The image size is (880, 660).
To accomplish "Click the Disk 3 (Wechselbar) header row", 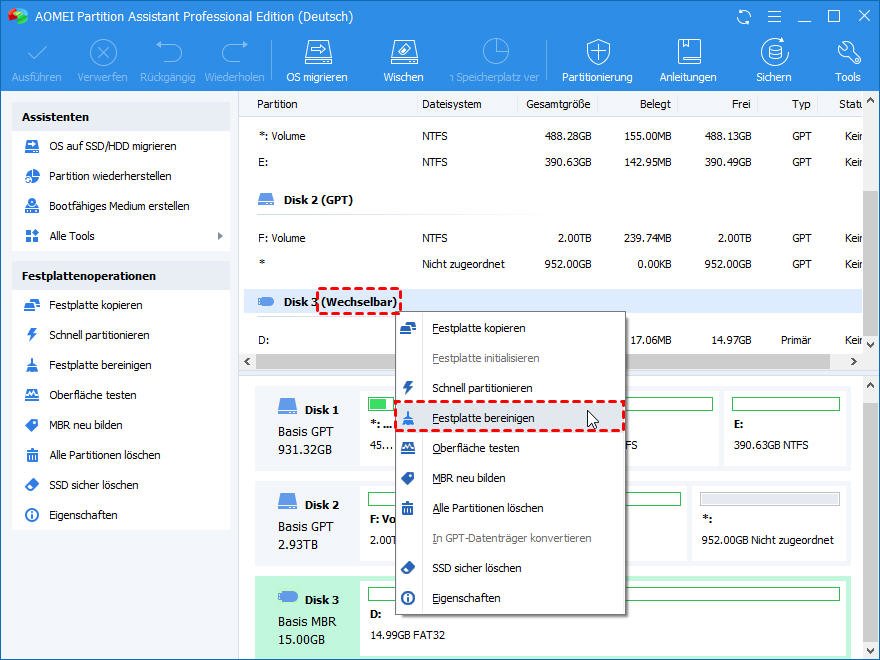I will click(553, 302).
